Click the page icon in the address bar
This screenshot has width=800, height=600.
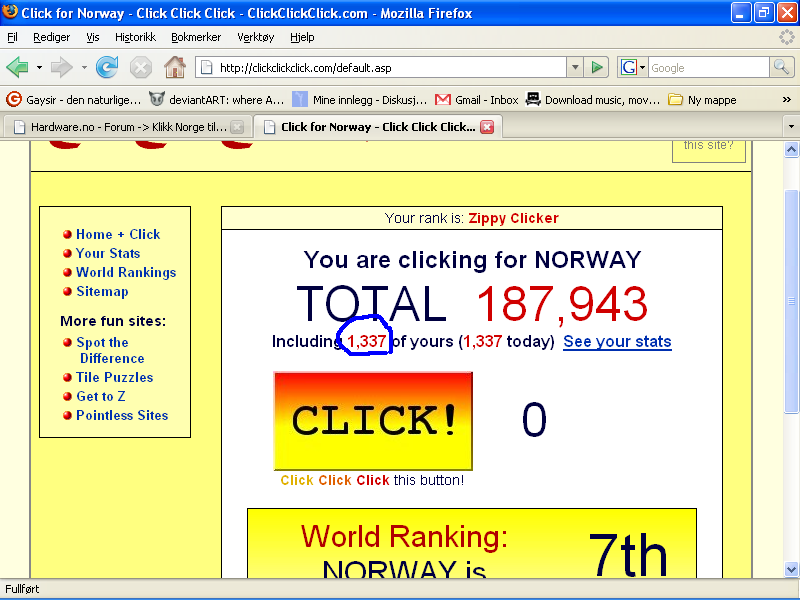207,67
